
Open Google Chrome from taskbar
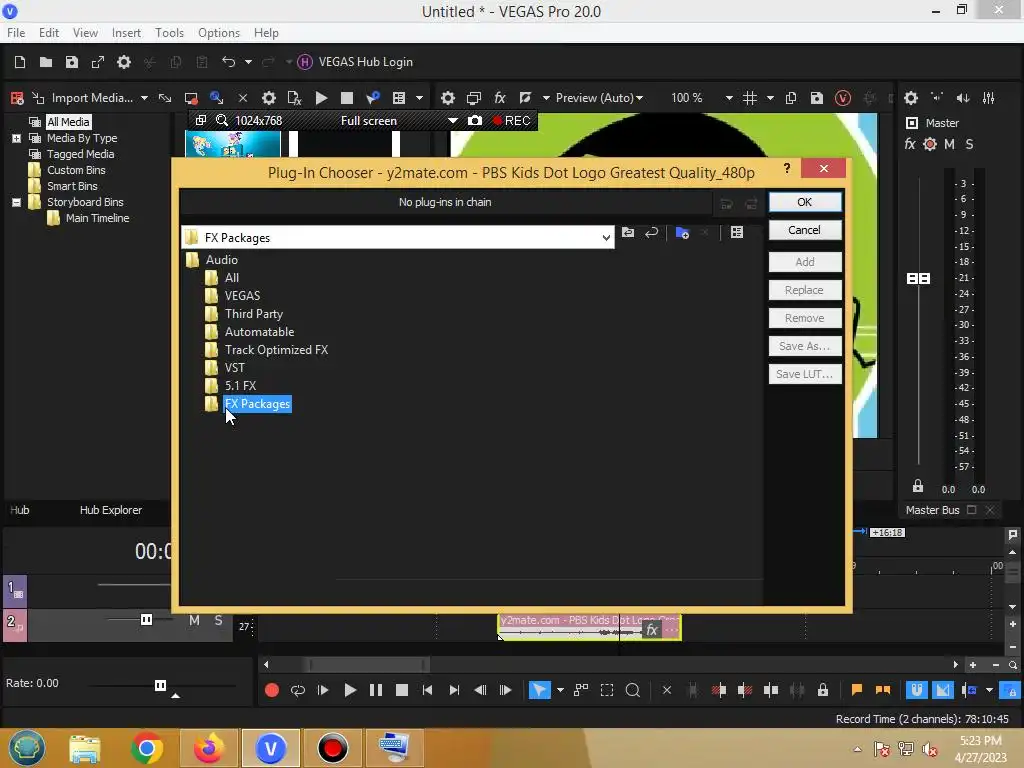pyautogui.click(x=146, y=748)
